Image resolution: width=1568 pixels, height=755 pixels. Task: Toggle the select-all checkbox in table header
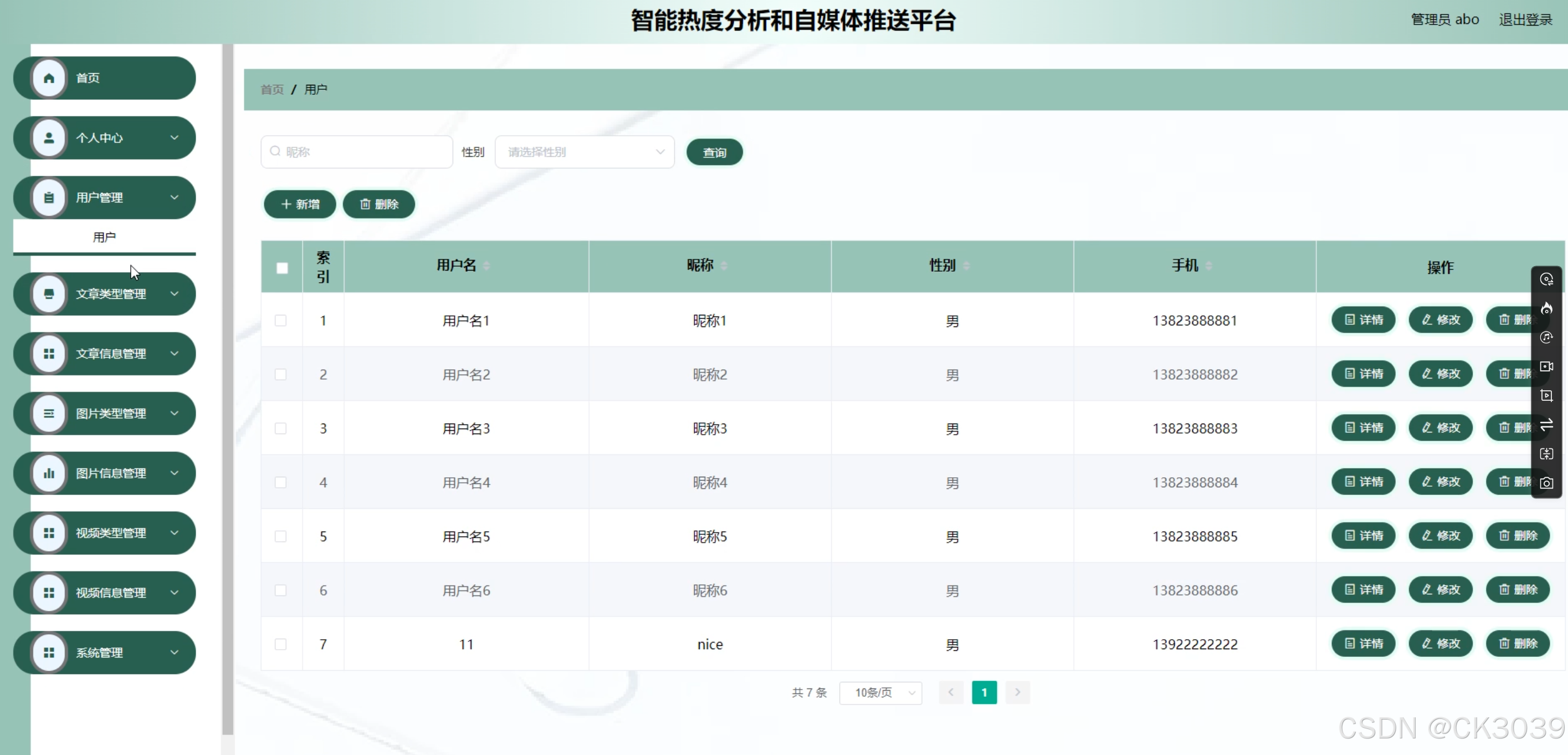coord(282,268)
